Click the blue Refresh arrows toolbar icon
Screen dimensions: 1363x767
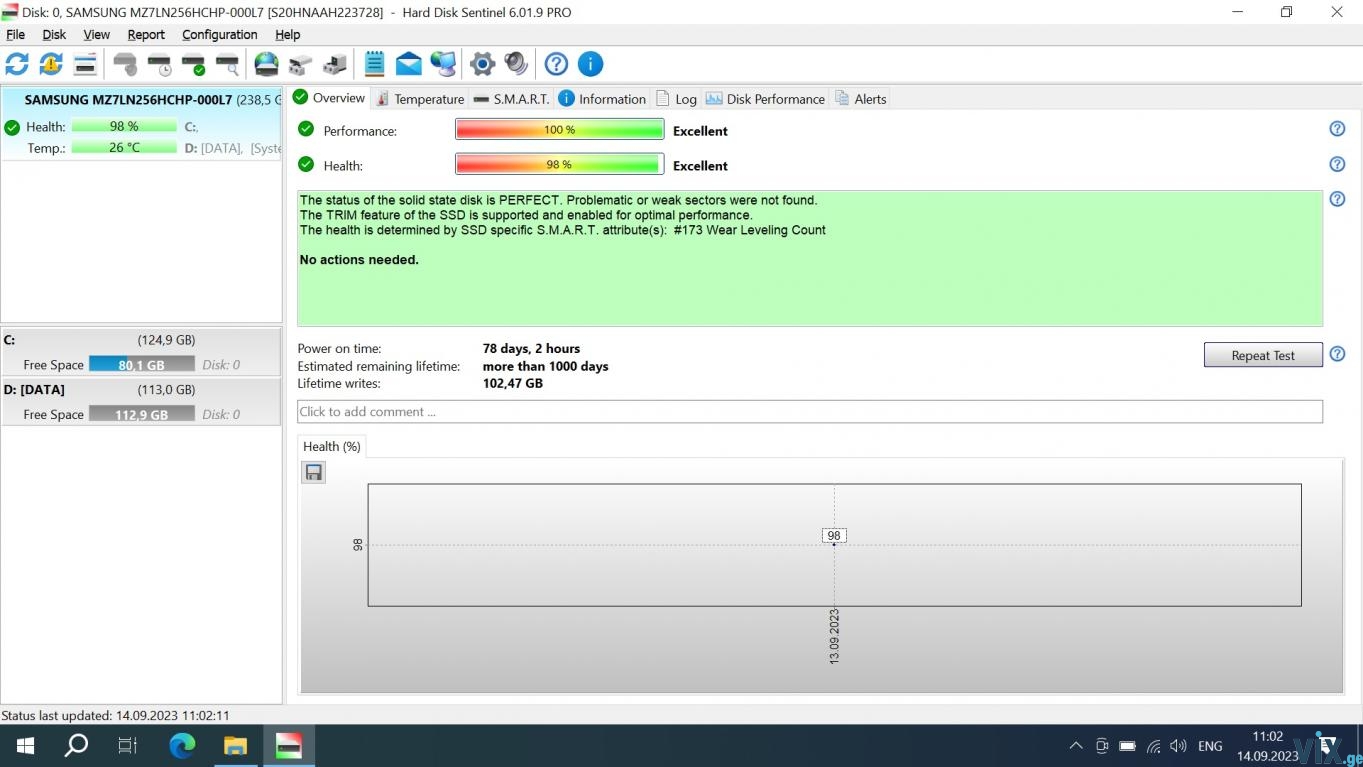click(x=17, y=64)
